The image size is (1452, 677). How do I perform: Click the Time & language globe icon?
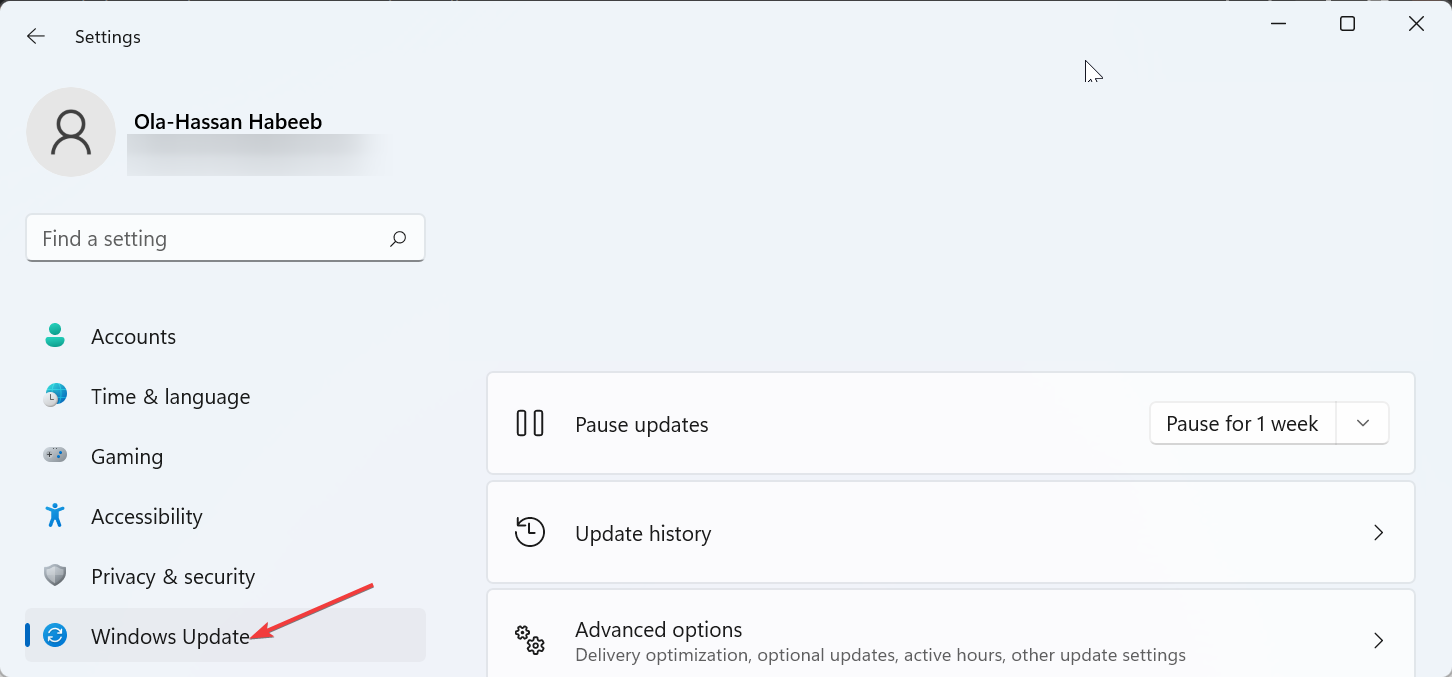(x=55, y=396)
